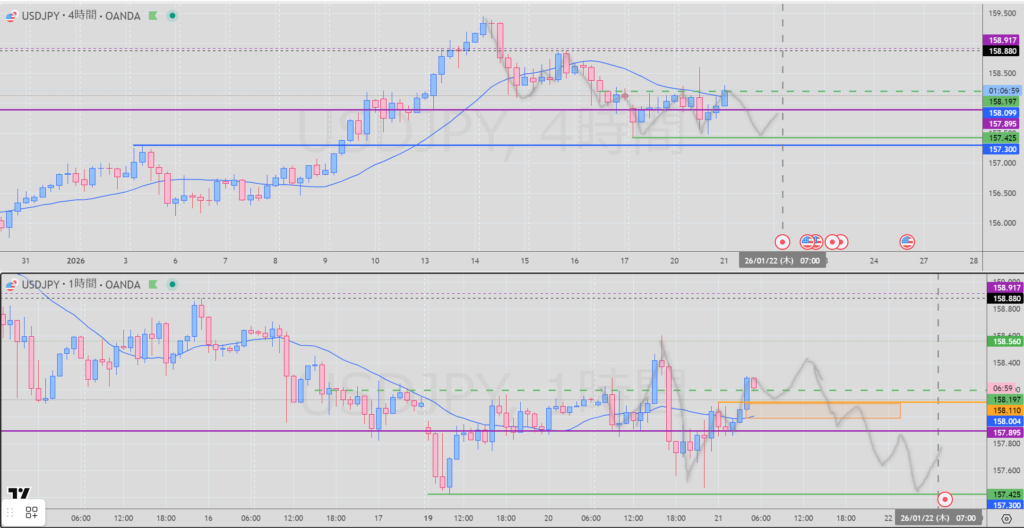Click the 26/01/22 07:00 date label on top chart

point(782,260)
